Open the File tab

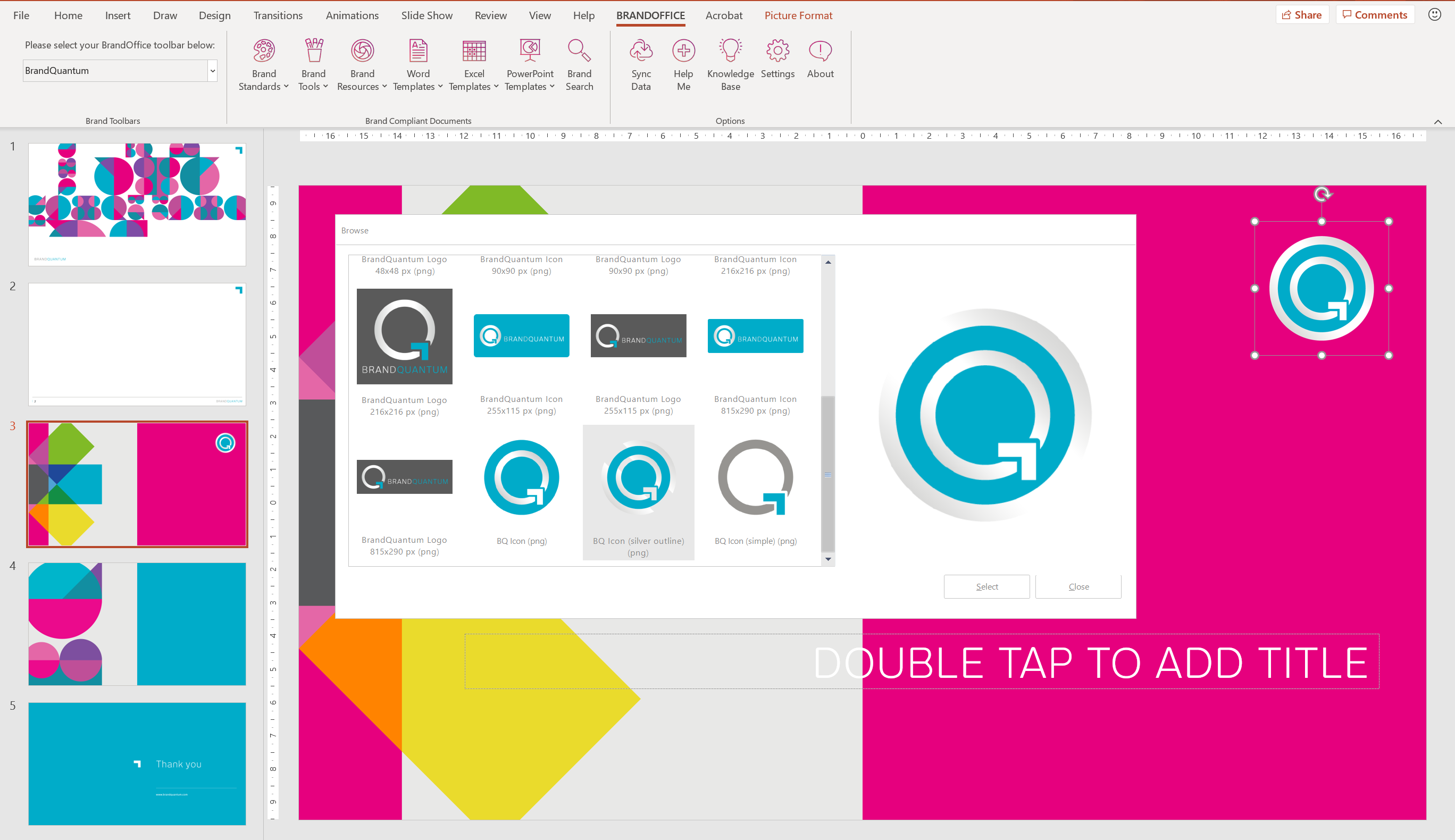[x=21, y=15]
